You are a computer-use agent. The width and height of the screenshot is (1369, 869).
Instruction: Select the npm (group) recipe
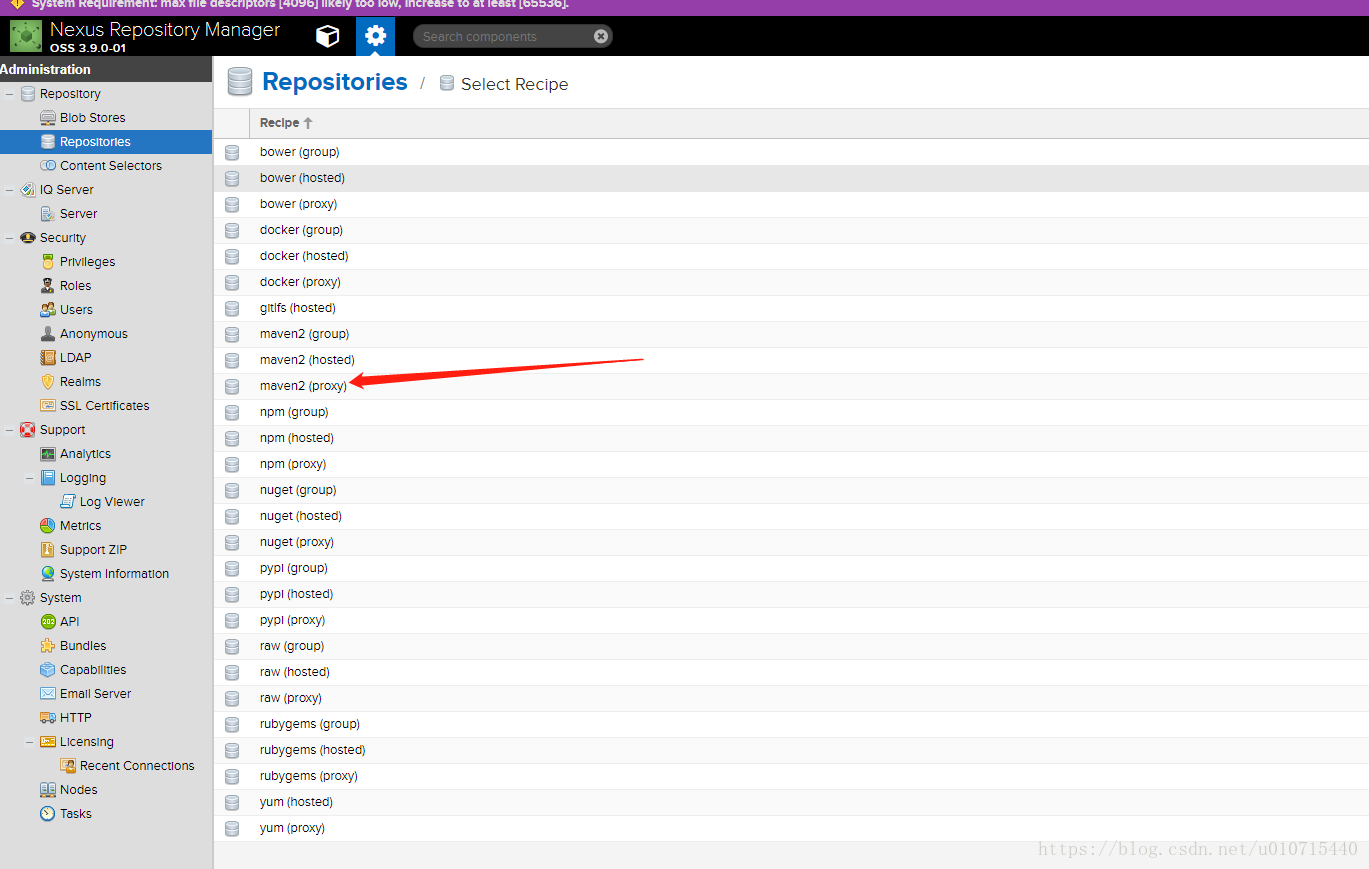tap(791, 412)
